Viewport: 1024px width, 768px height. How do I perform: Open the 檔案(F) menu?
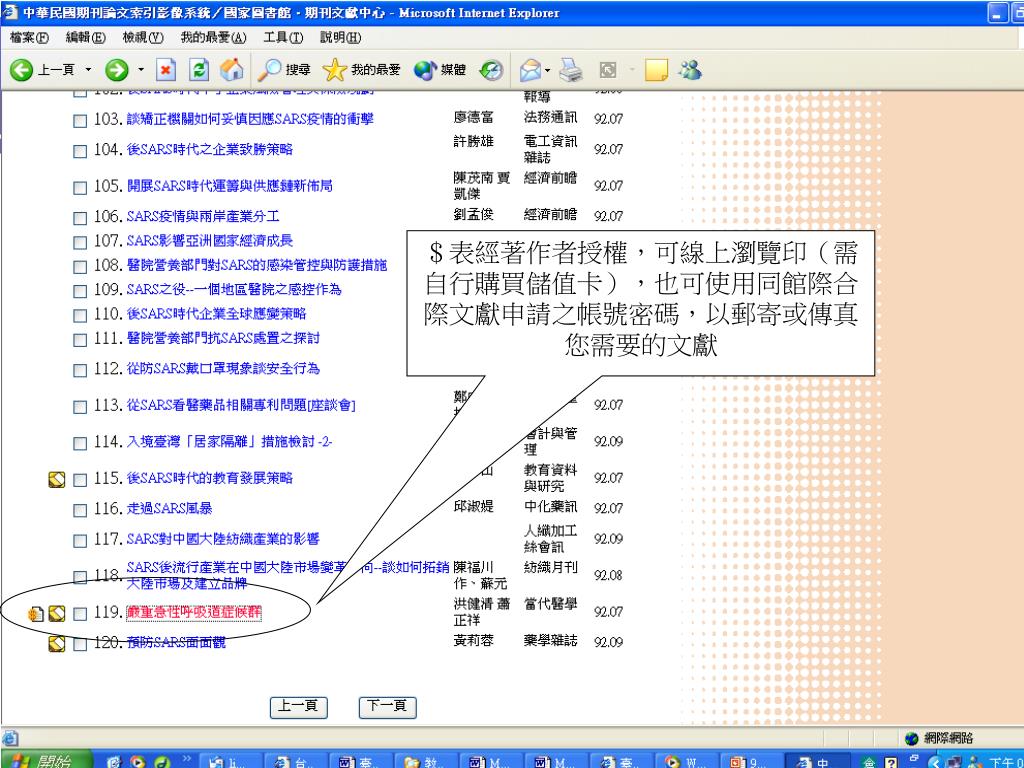point(29,37)
